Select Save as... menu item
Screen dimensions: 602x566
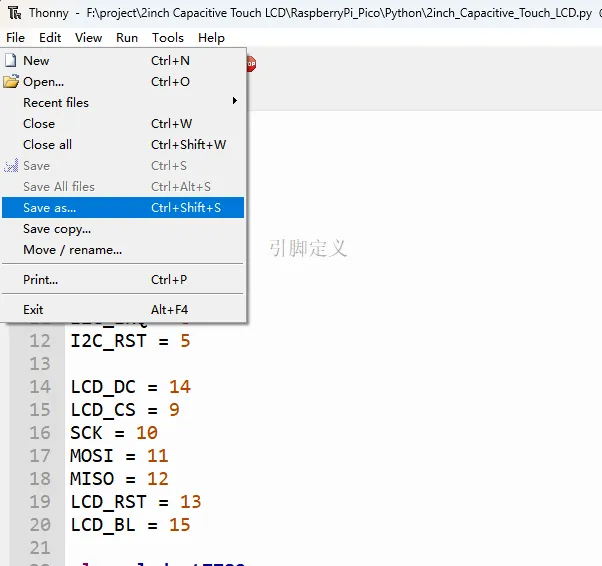[123, 208]
